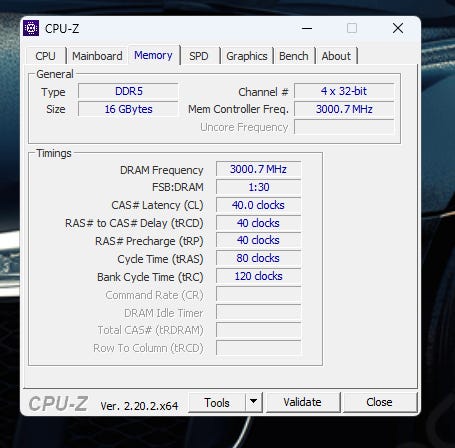The image size is (455, 448).
Task: Click the DRAM Frequency value field
Action: pos(258,169)
